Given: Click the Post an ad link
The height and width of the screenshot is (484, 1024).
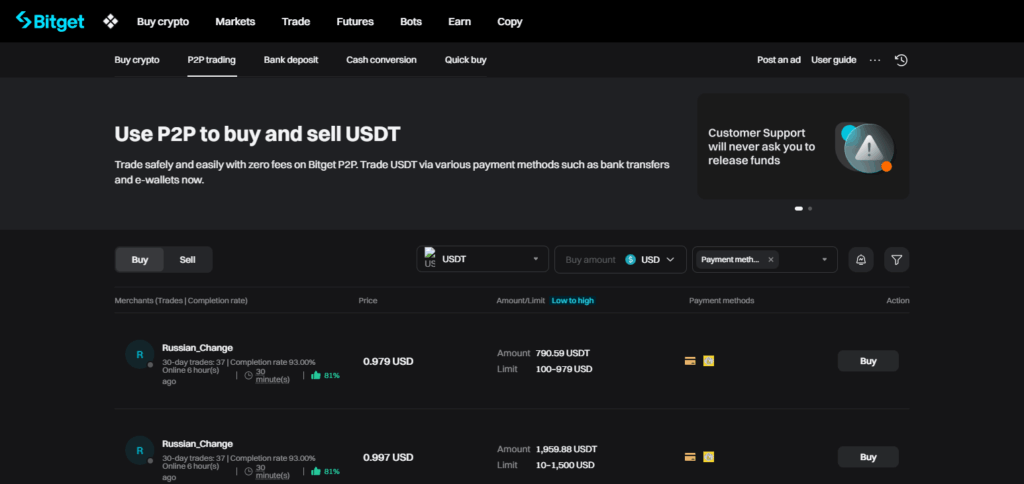Looking at the screenshot, I should click(778, 60).
